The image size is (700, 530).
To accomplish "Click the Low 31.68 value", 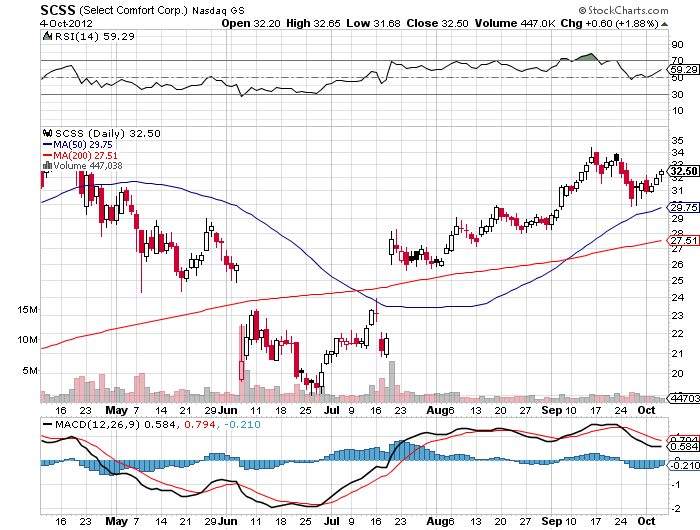I will [x=373, y=23].
